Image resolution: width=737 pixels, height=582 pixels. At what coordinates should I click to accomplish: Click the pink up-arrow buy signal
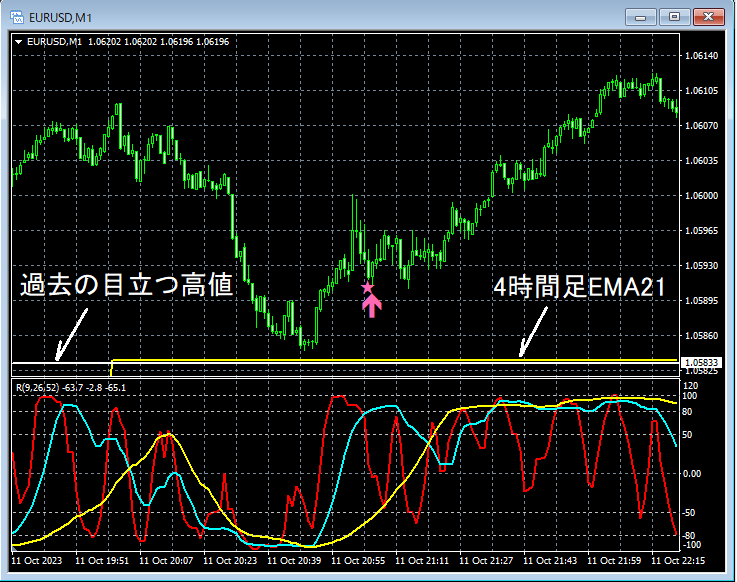(372, 306)
